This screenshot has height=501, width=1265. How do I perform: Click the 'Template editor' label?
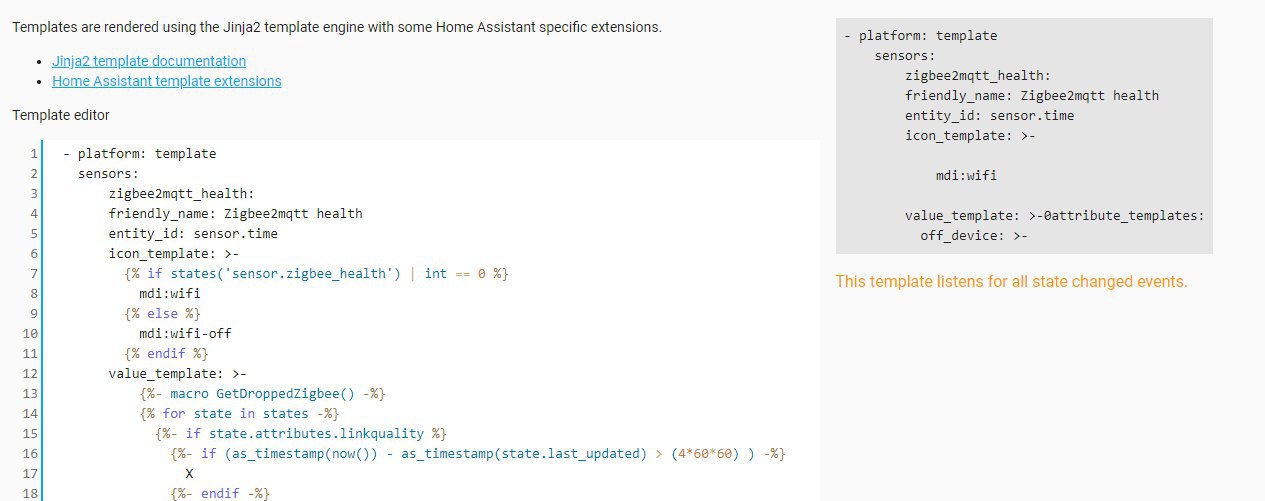61,115
